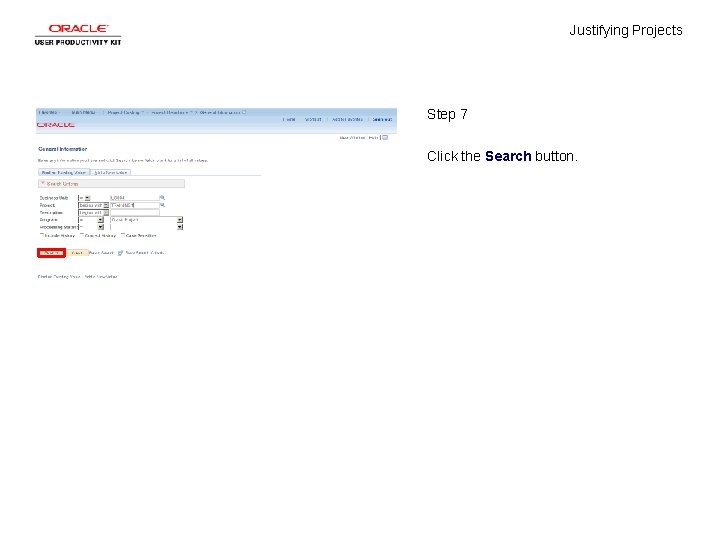
Task: Click the Save Search Criteria link text
Action: (144, 253)
